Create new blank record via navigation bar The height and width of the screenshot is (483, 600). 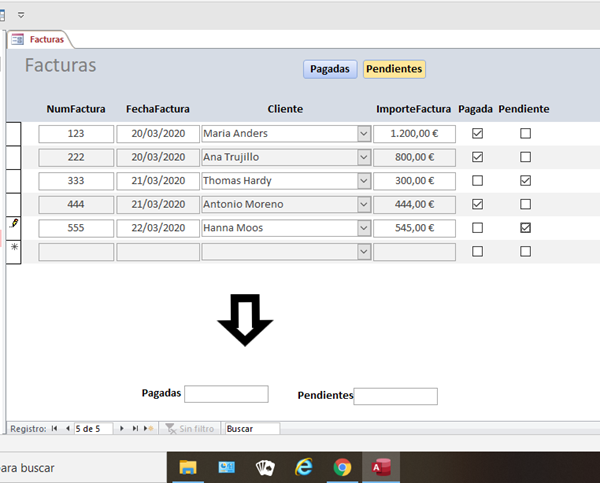click(149, 428)
